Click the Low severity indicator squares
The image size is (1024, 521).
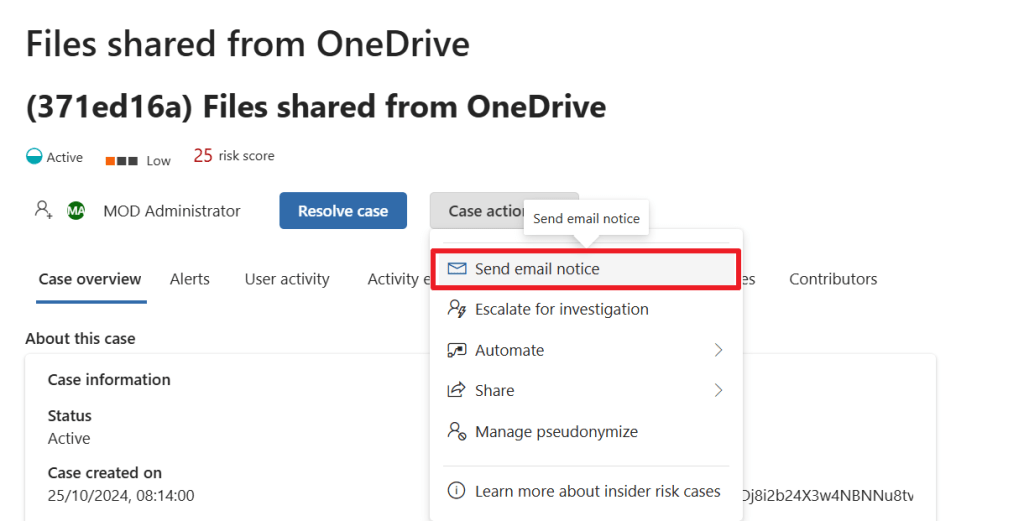pos(121,160)
